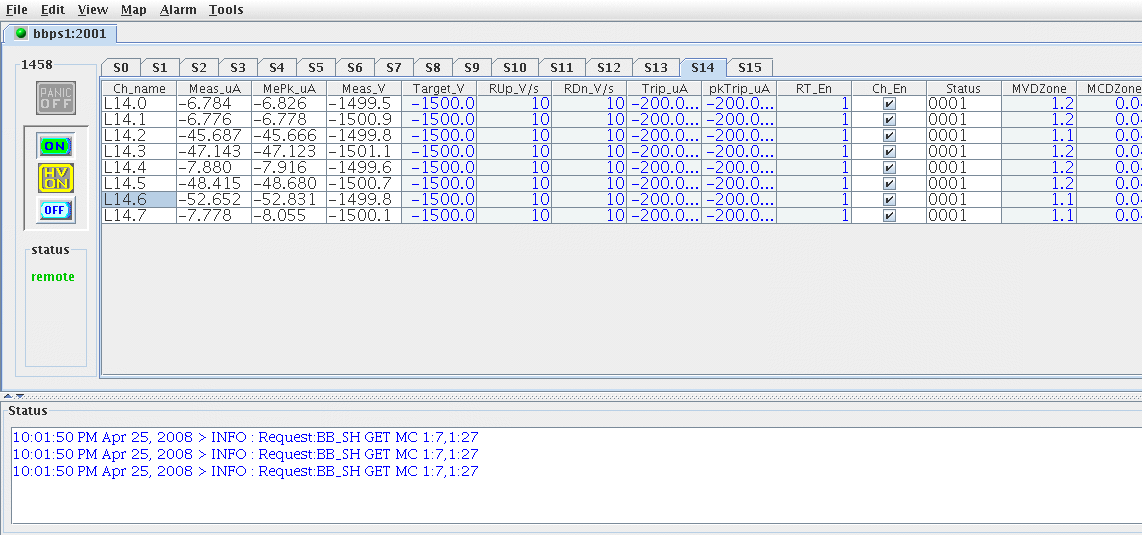Switch to slot tab S6
Screen dimensions: 1142x536
355,67
